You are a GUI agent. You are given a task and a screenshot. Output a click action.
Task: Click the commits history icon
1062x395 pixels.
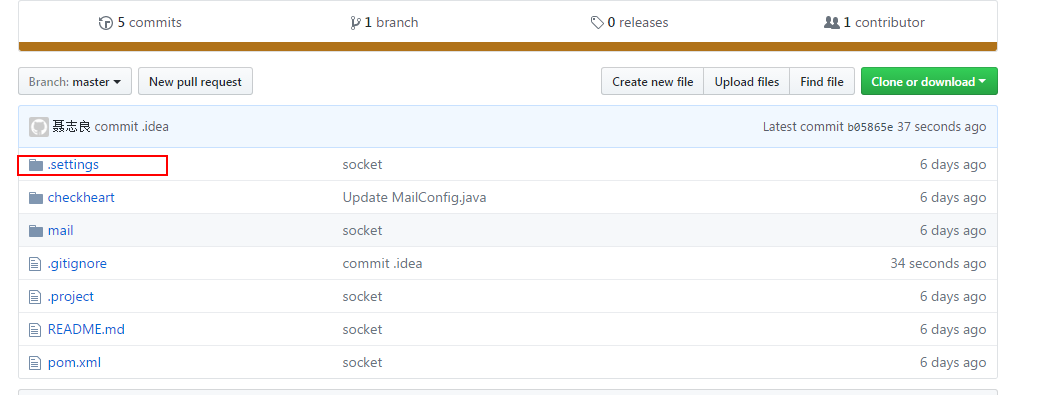pos(106,23)
